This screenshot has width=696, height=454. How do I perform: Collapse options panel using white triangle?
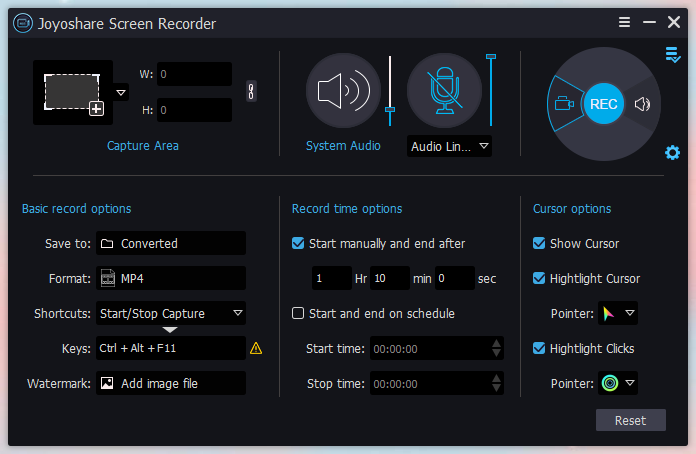(x=170, y=330)
